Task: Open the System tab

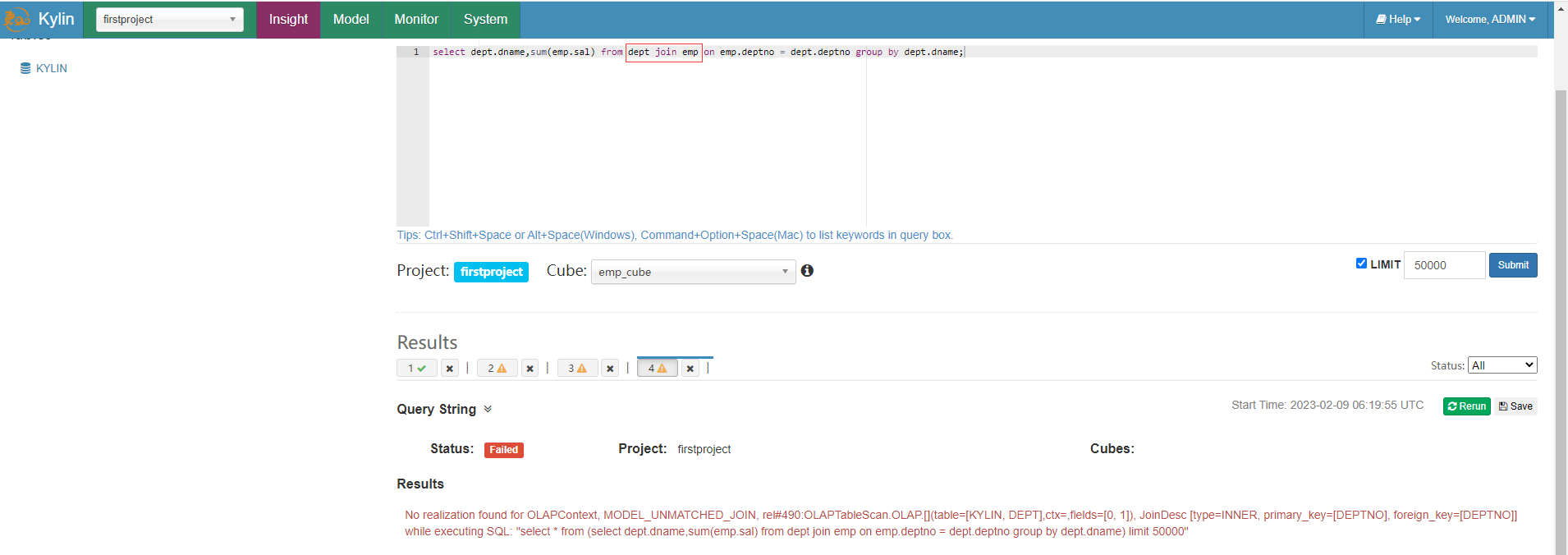Action: pos(485,20)
